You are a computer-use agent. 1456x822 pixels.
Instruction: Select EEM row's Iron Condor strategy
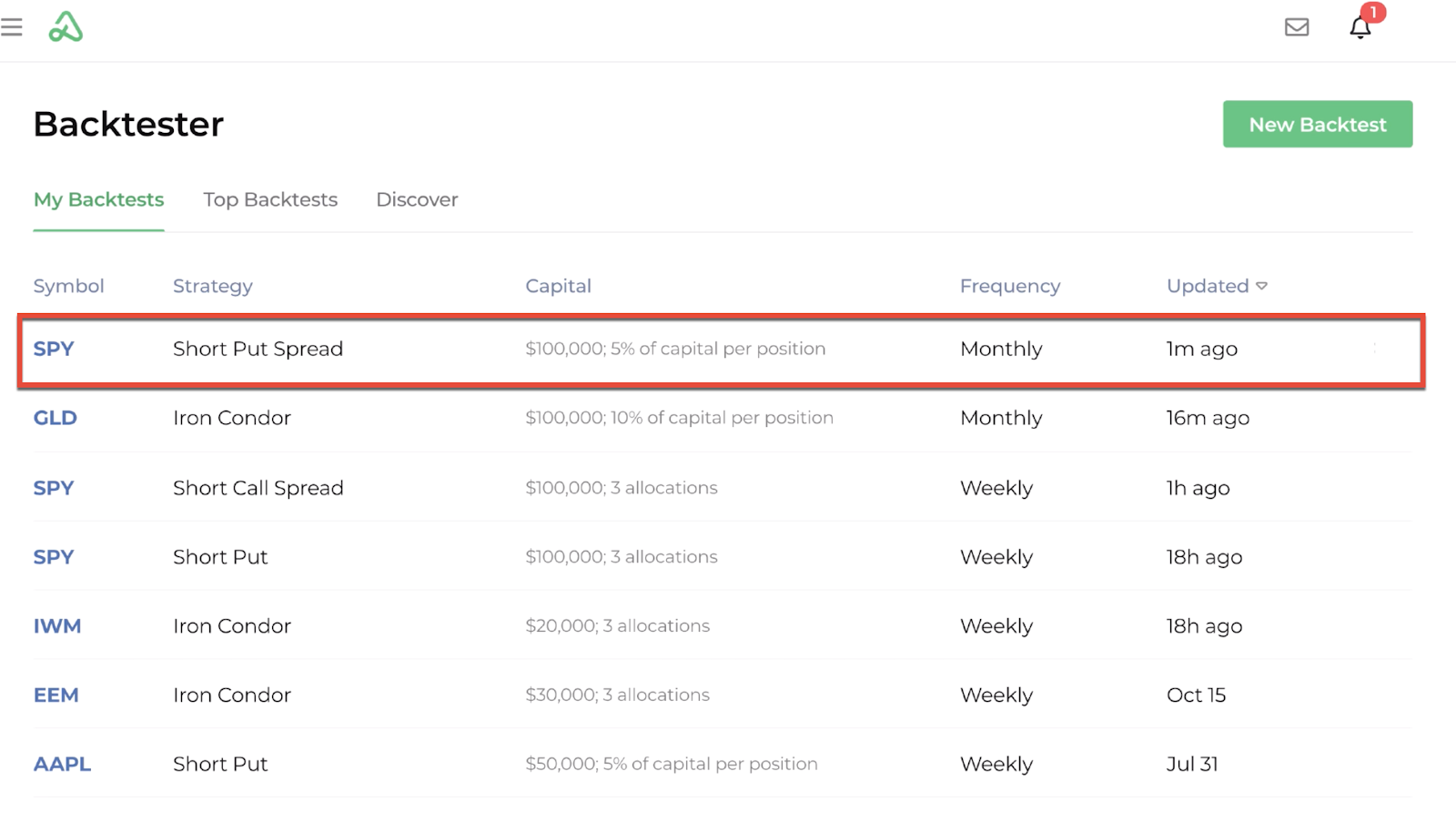[232, 695]
